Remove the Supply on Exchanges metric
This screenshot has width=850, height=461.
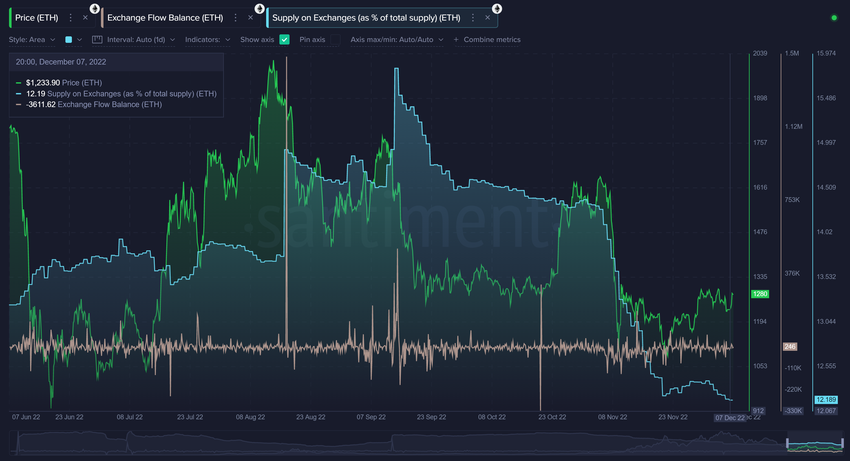(487, 18)
